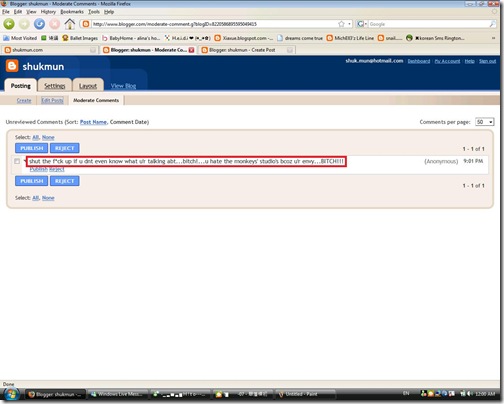Switch to the Settings tab
Viewport: 504px width, 404px height.
(55, 86)
